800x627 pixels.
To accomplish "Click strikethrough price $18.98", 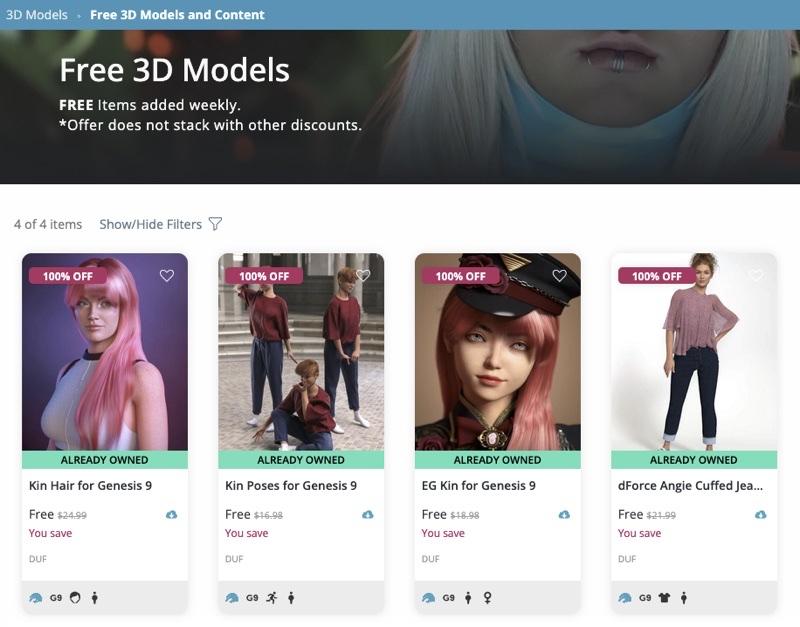I will (x=465, y=515).
